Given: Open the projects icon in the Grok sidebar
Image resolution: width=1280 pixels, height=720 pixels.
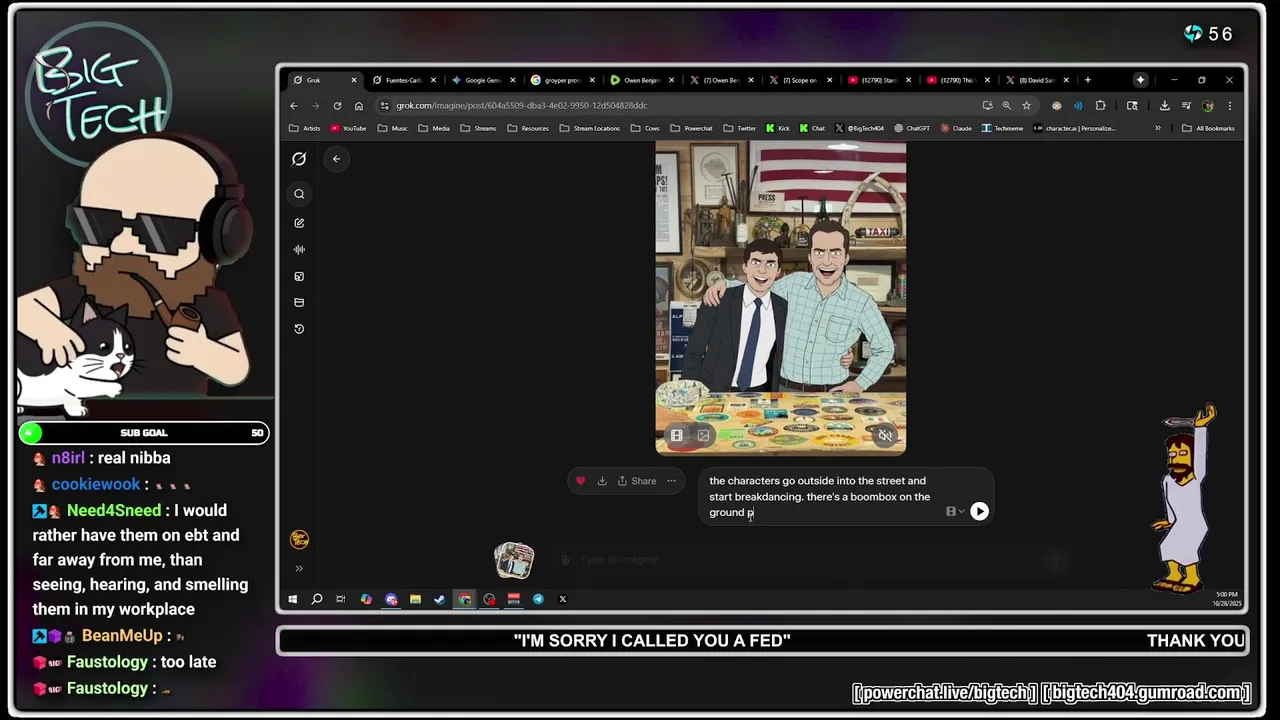Looking at the screenshot, I should (299, 302).
